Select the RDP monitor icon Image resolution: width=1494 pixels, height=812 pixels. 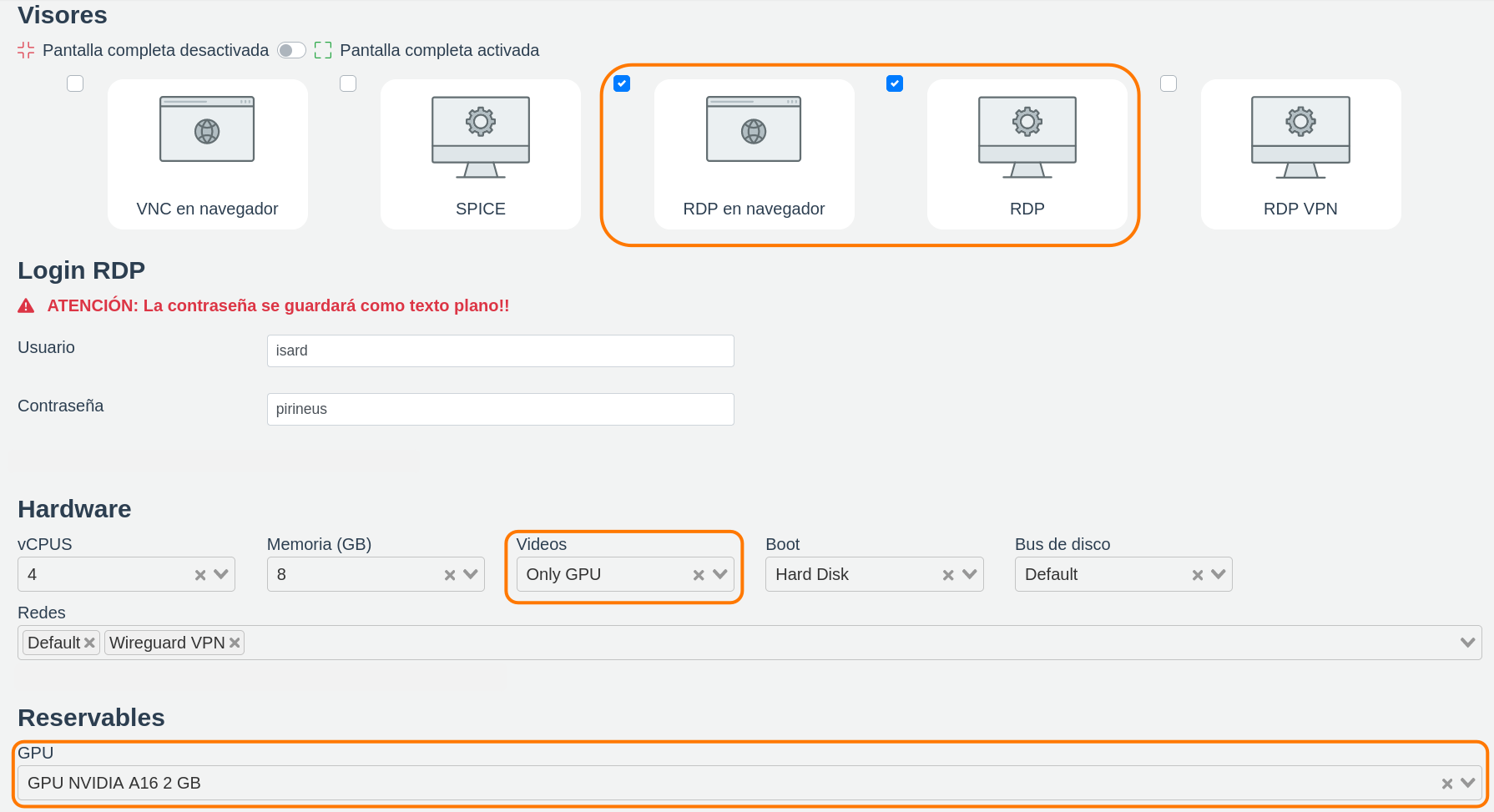click(1027, 136)
